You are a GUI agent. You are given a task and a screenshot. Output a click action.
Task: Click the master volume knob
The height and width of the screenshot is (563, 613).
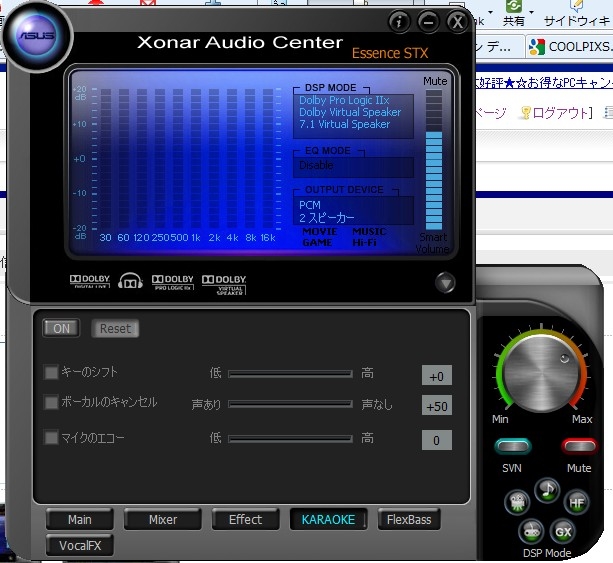click(x=541, y=372)
